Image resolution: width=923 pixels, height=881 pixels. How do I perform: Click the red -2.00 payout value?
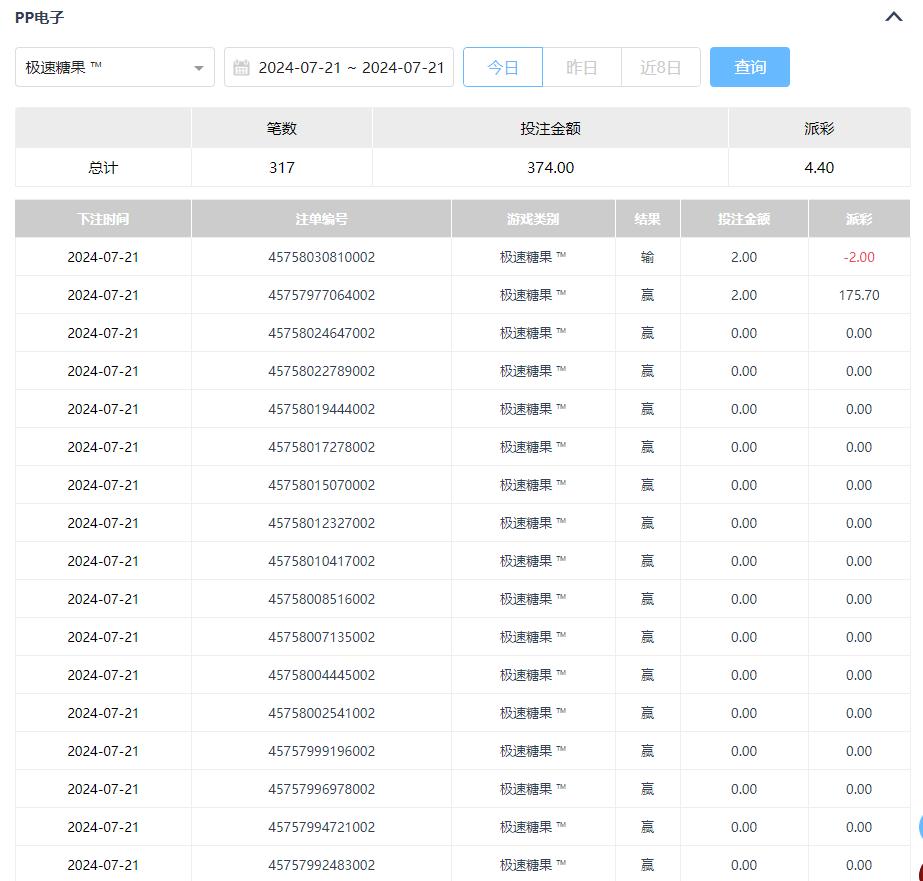[858, 257]
